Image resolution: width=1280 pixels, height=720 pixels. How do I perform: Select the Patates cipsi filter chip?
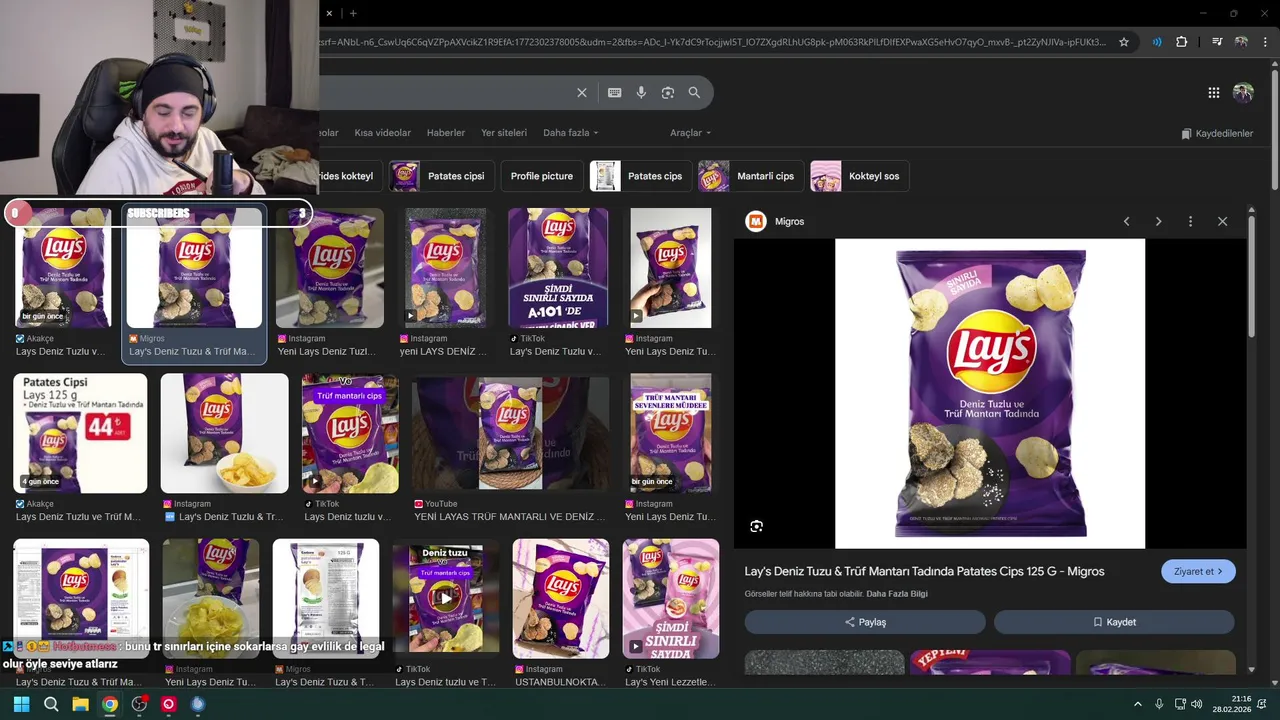(441, 176)
